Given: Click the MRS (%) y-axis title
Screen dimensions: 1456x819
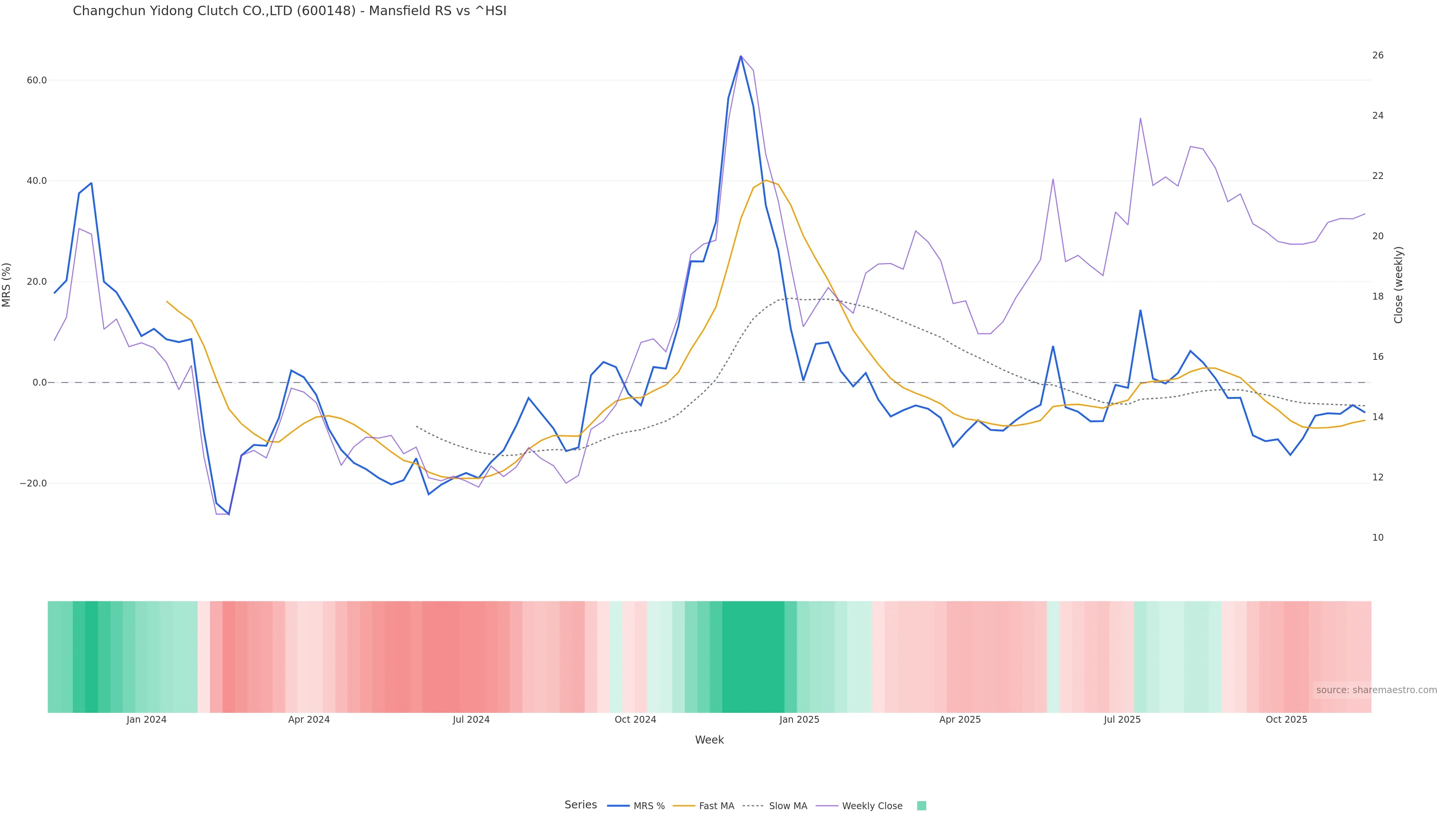Looking at the screenshot, I should point(7,285).
